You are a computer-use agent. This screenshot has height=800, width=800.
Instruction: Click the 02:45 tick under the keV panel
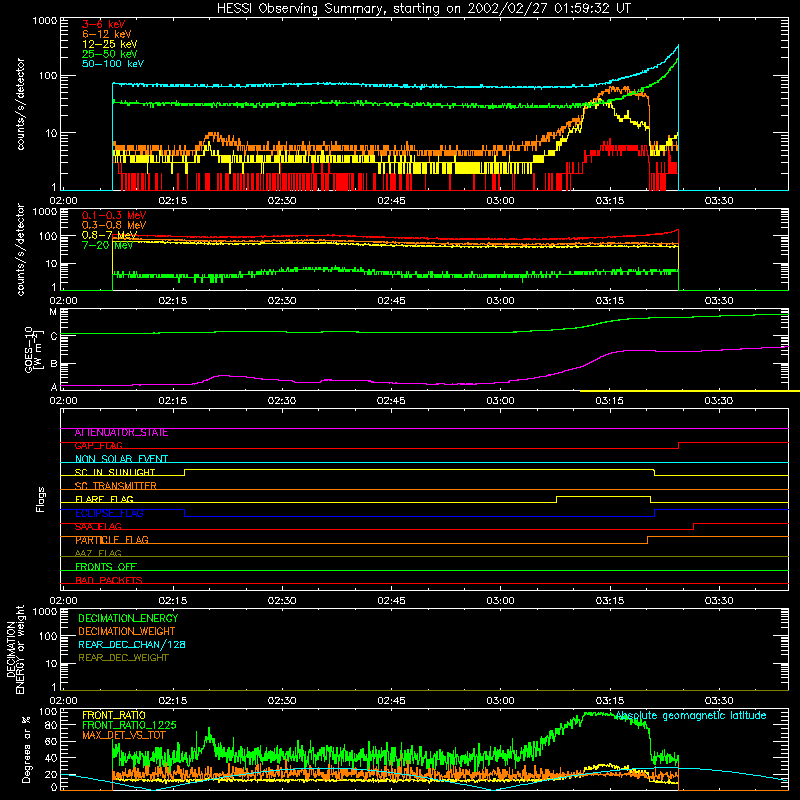click(x=391, y=201)
